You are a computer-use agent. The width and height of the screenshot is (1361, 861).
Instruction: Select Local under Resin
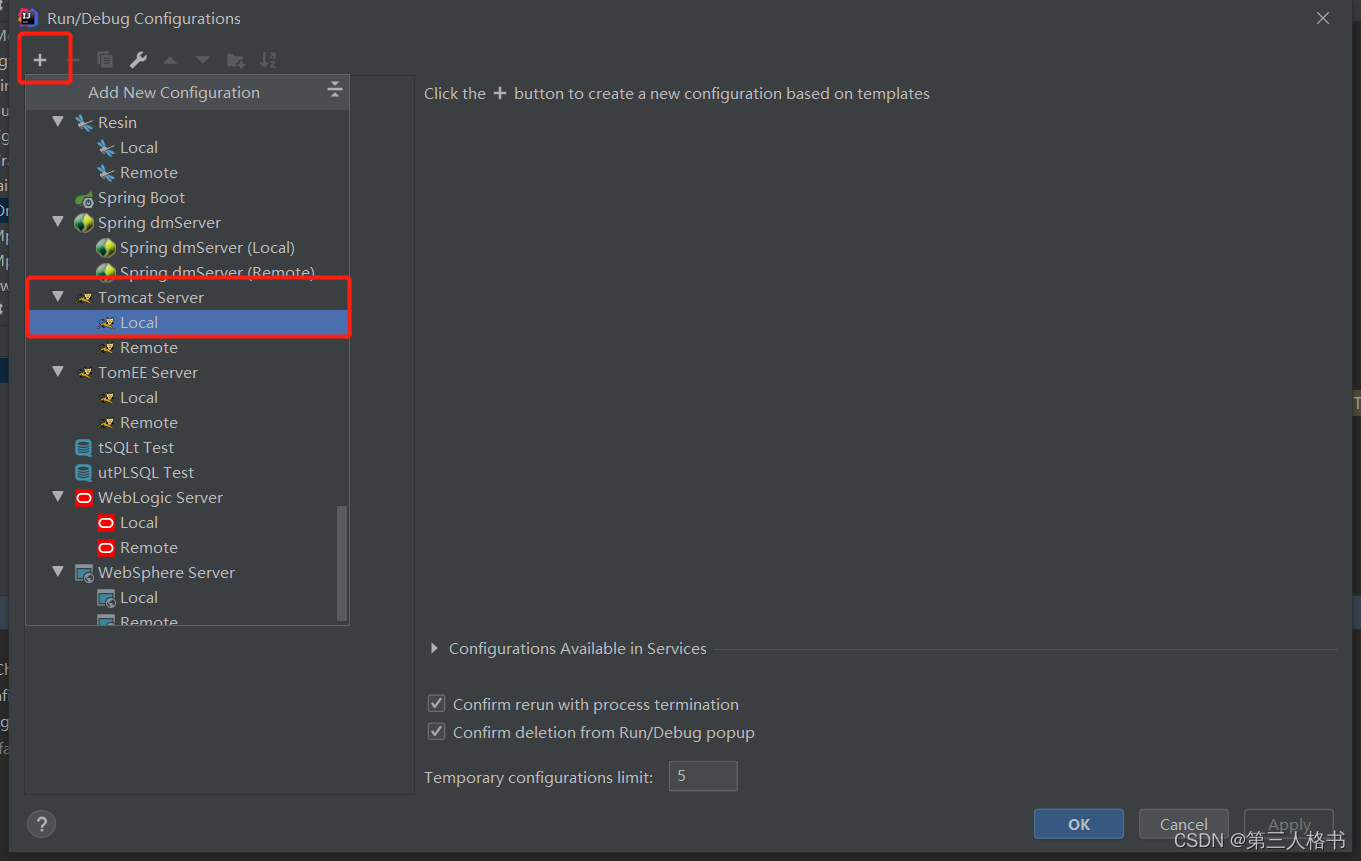139,147
